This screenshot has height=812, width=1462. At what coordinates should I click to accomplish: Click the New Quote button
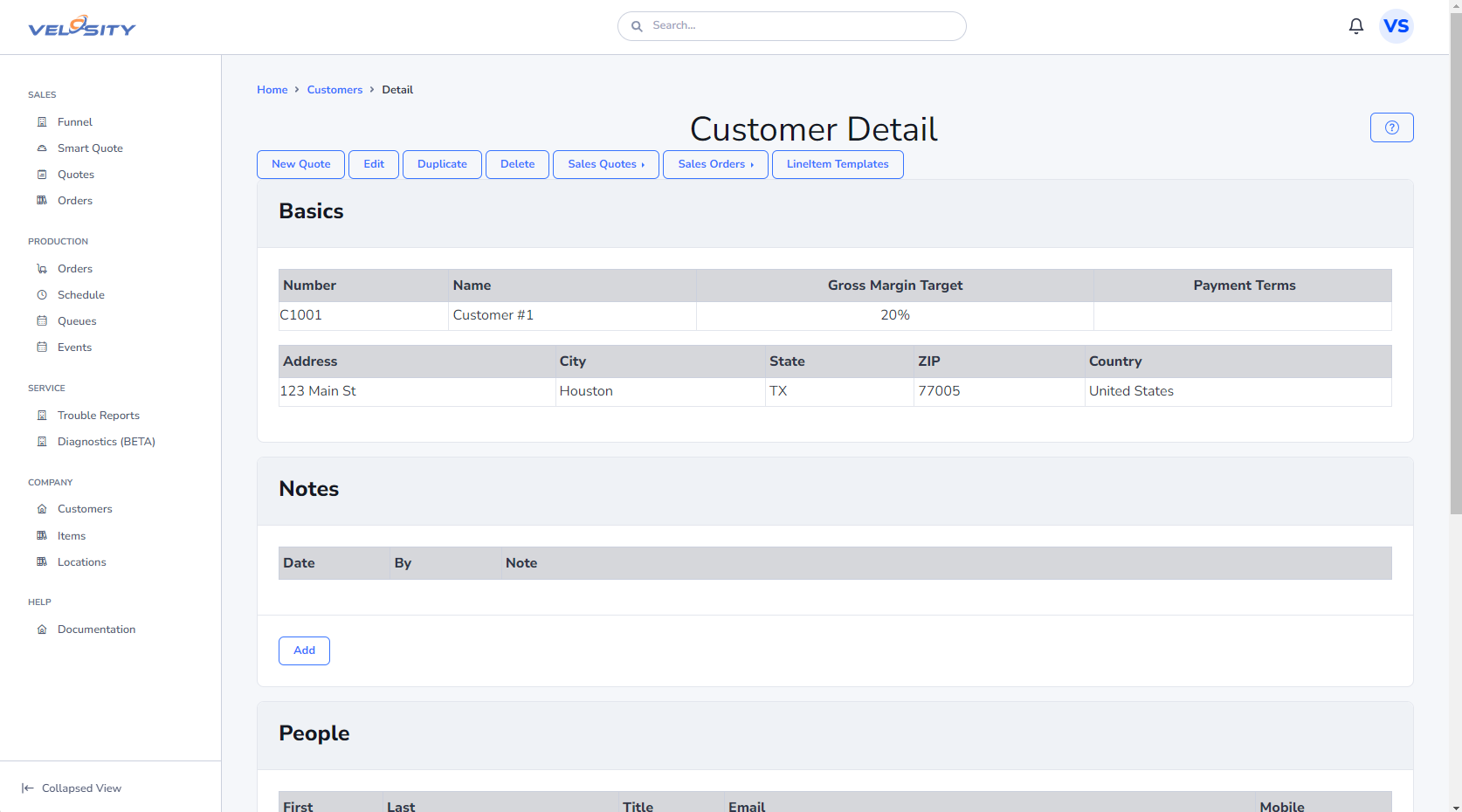tap(300, 164)
